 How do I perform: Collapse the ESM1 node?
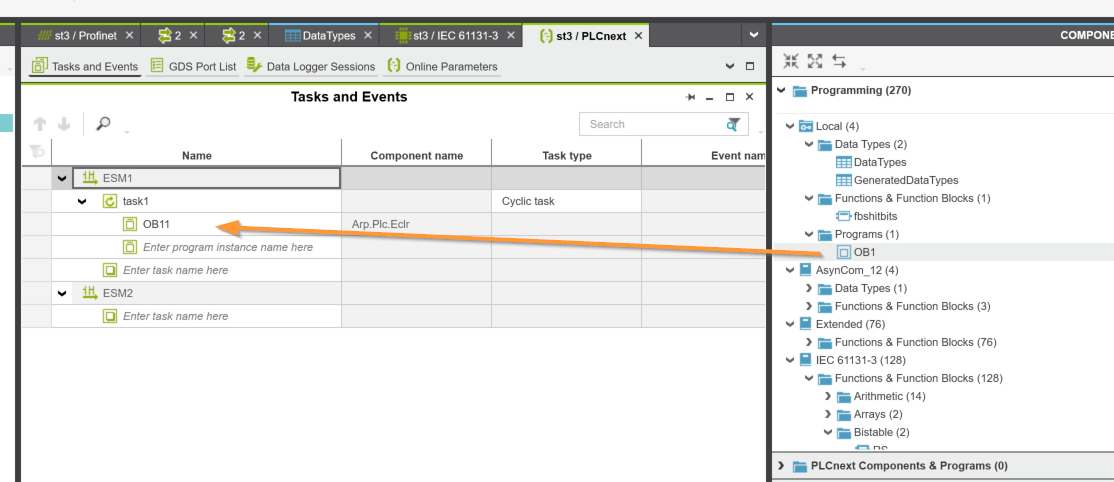point(63,178)
